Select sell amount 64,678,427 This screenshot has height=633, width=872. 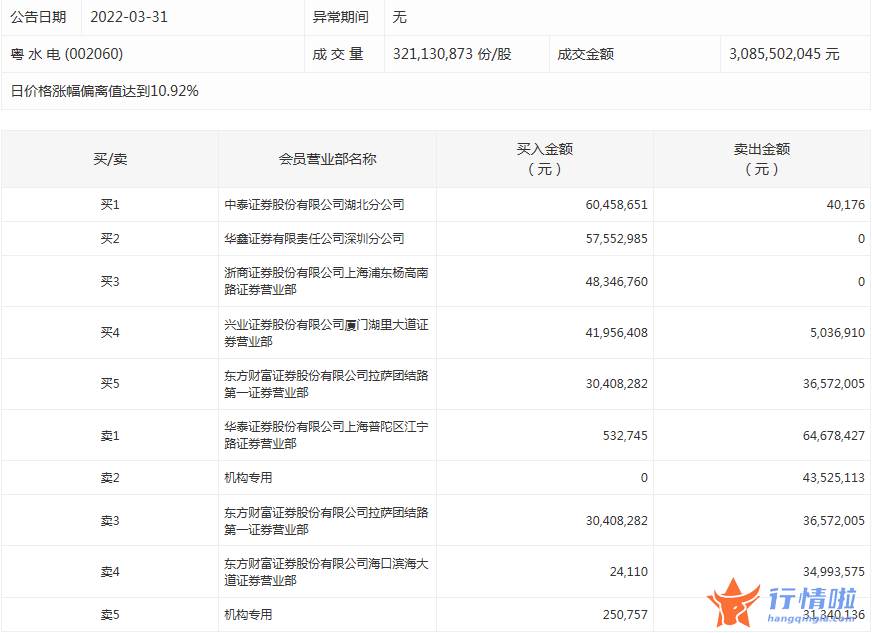click(x=833, y=436)
